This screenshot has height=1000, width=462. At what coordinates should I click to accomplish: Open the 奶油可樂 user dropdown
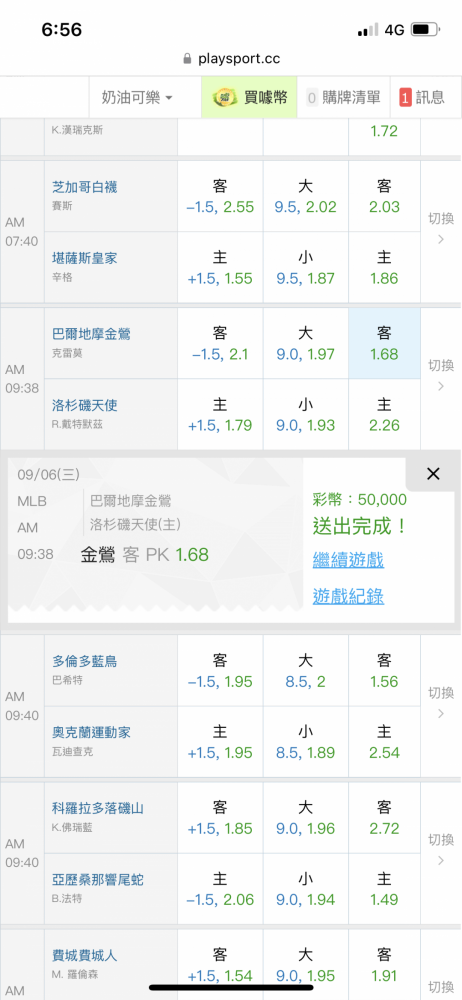pos(137,98)
